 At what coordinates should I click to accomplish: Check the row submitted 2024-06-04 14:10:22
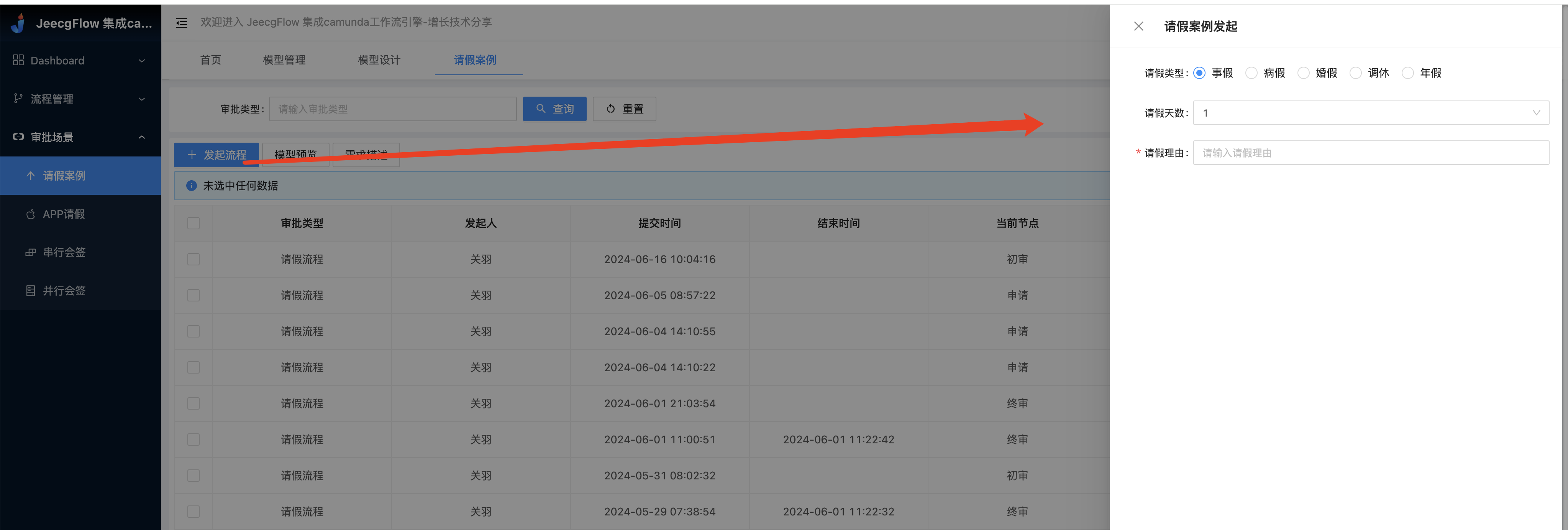click(x=194, y=367)
